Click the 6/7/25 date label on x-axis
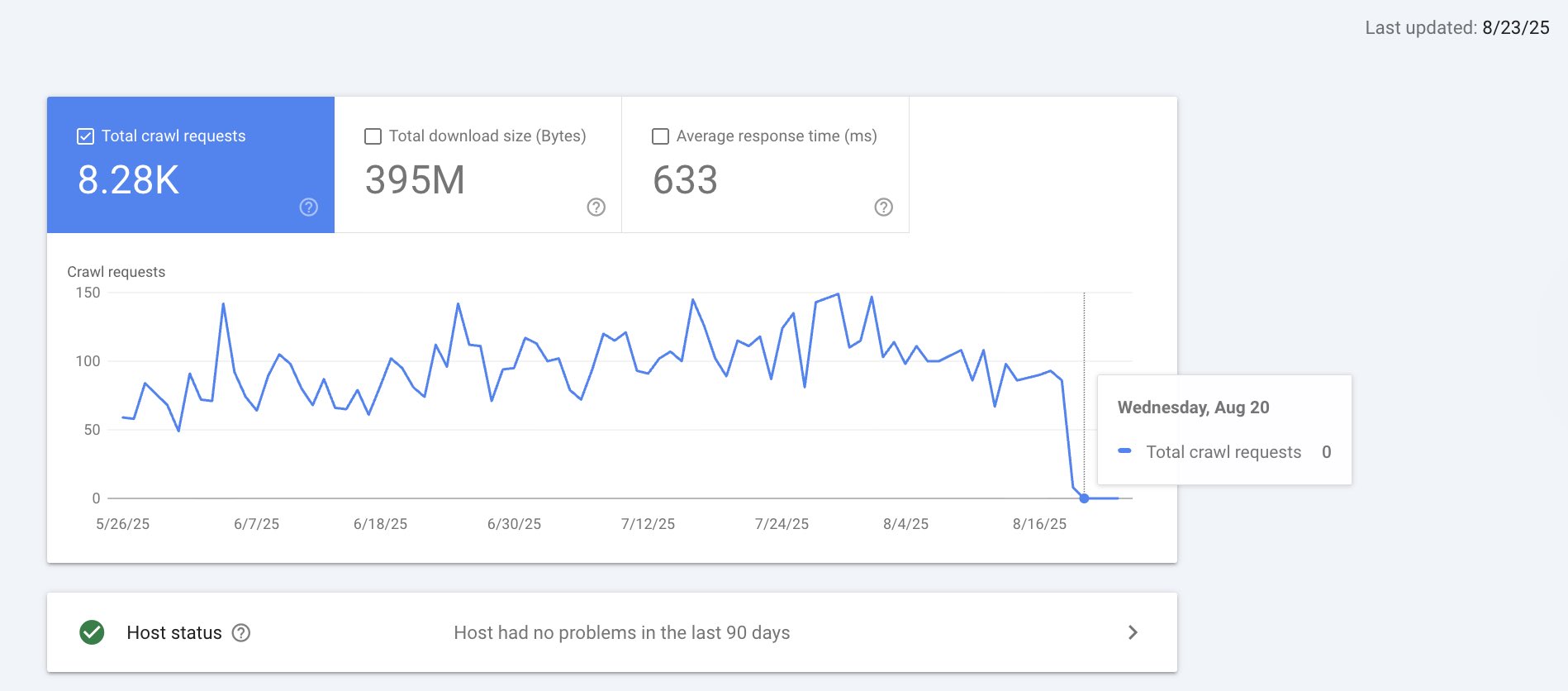1568x691 pixels. coord(256,524)
